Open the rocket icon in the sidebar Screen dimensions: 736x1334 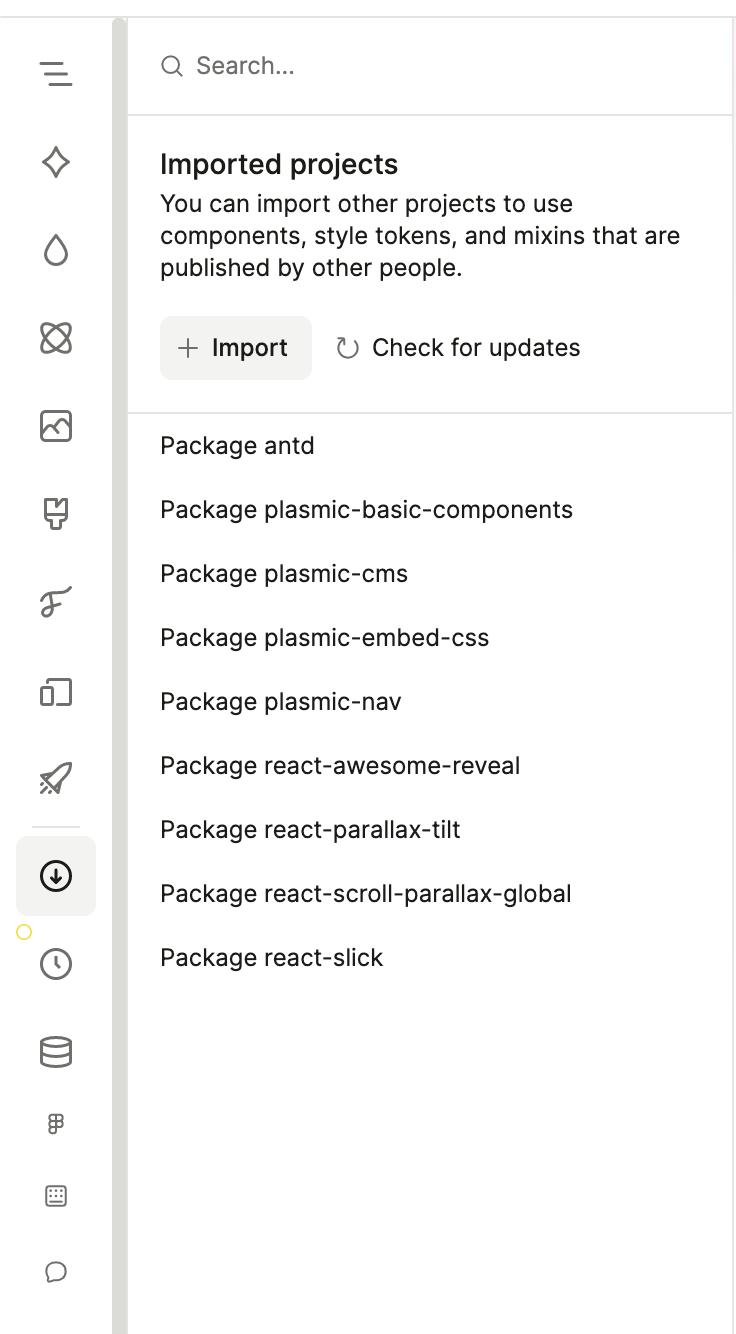click(56, 779)
